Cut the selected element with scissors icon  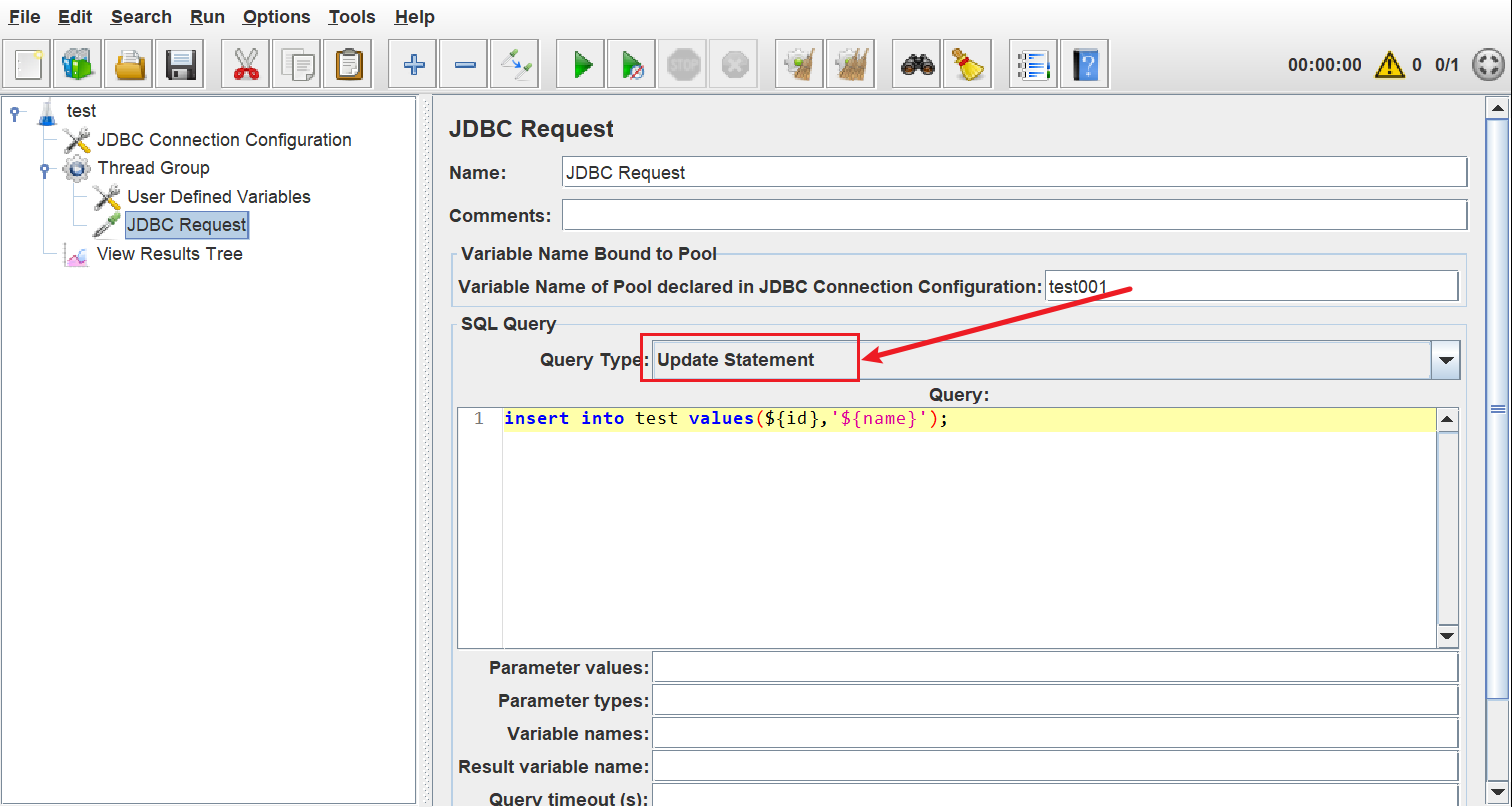tap(246, 65)
